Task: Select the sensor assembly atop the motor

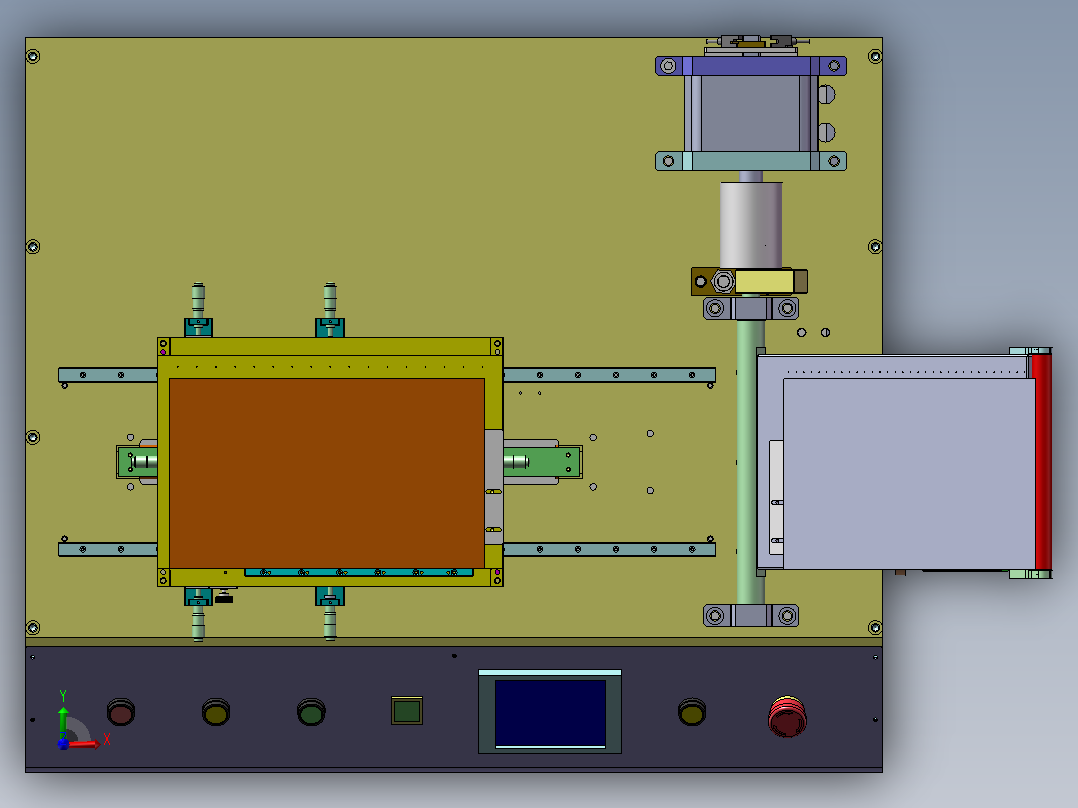Action: pyautogui.click(x=751, y=45)
